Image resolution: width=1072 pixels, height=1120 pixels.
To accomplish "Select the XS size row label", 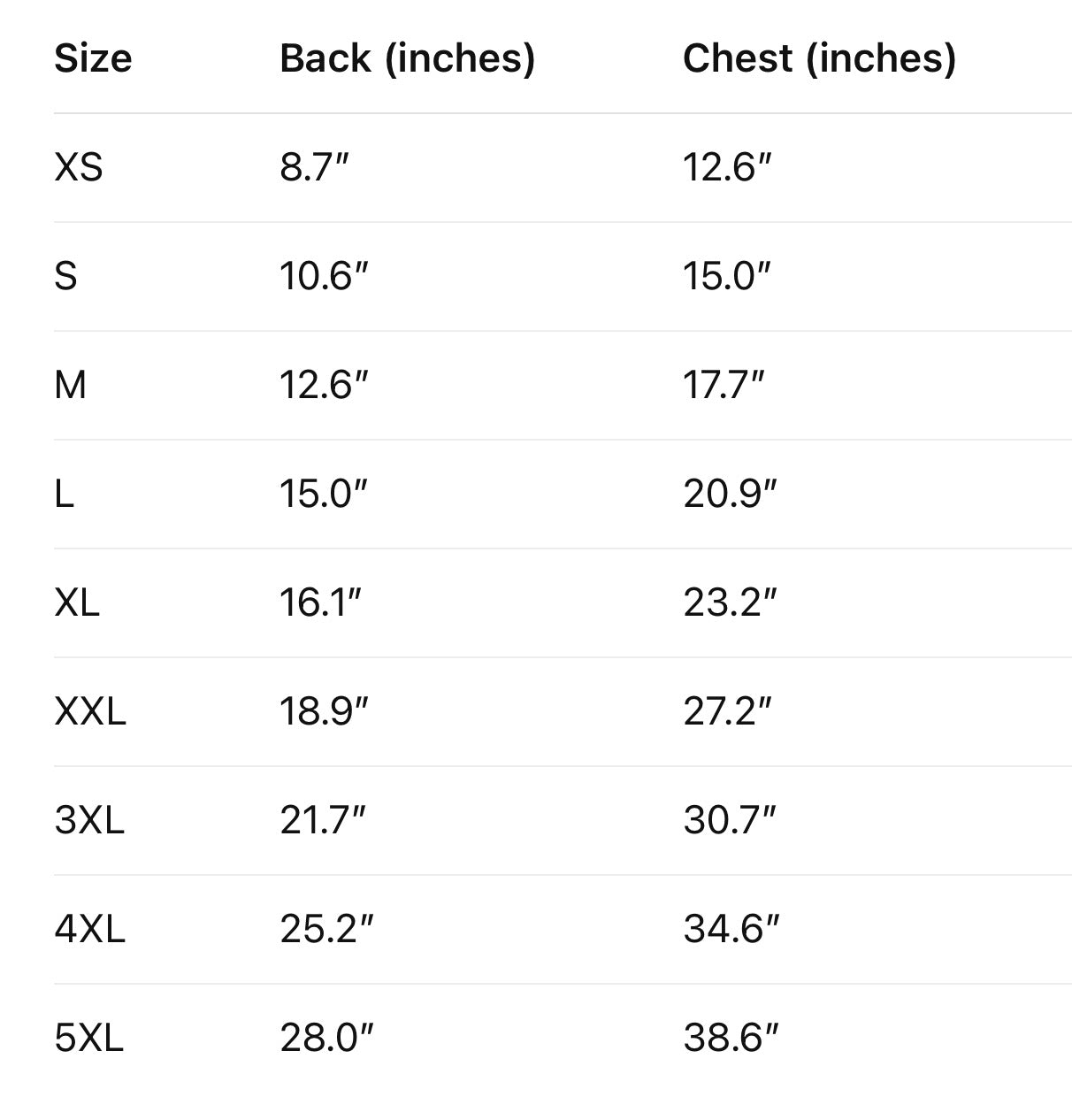I will tap(79, 167).
